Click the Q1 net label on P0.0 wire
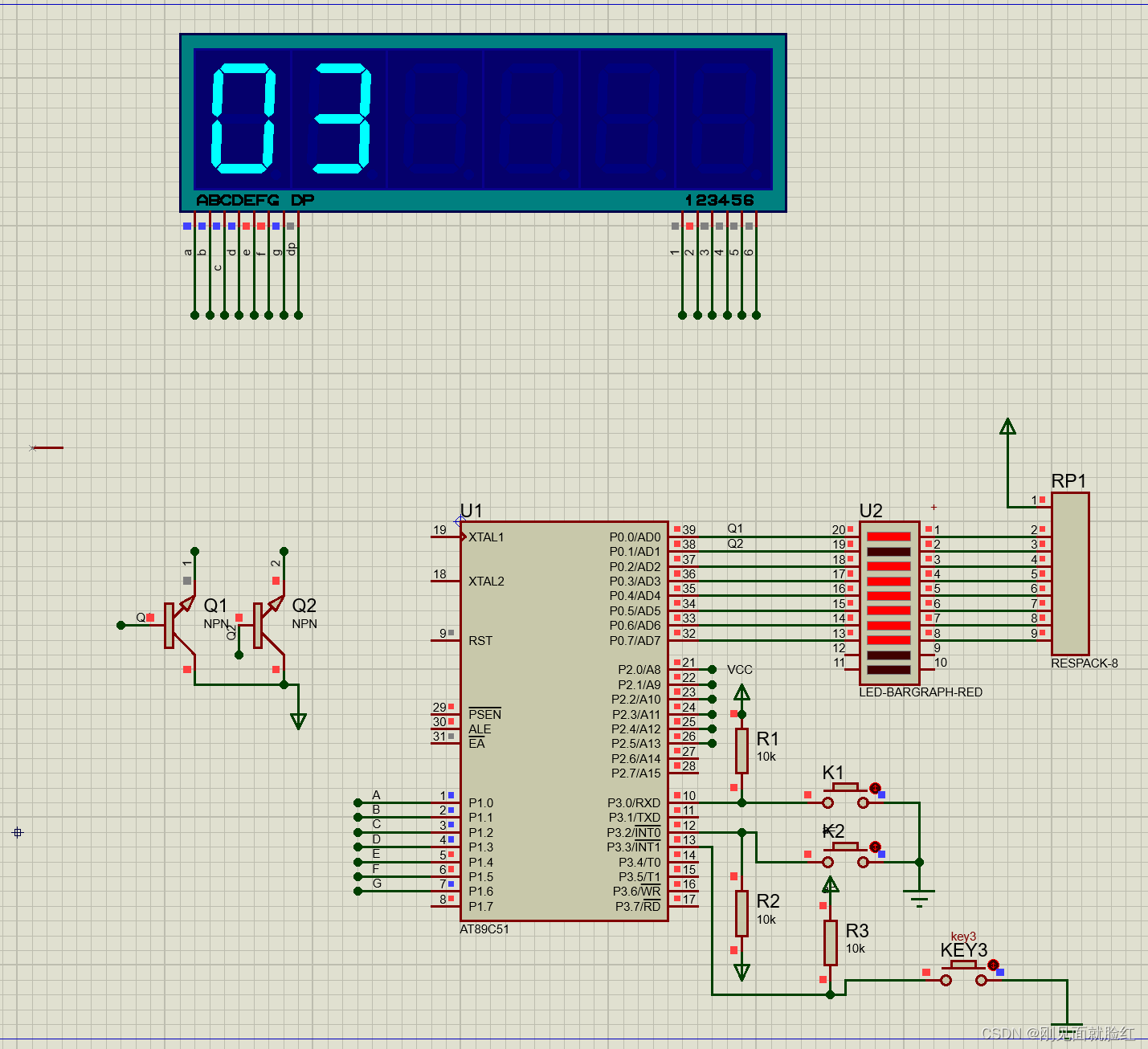This screenshot has width=1148, height=1049. click(735, 529)
